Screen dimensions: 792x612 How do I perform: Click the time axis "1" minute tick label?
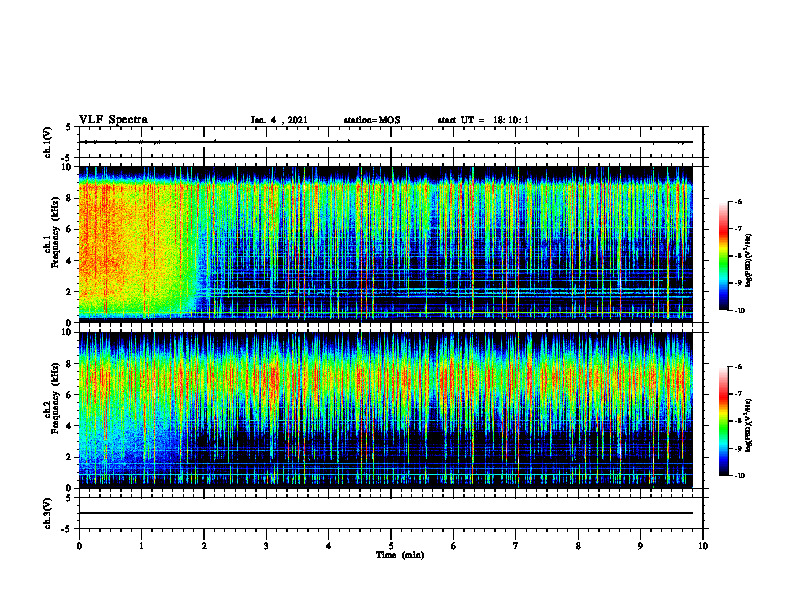141,546
